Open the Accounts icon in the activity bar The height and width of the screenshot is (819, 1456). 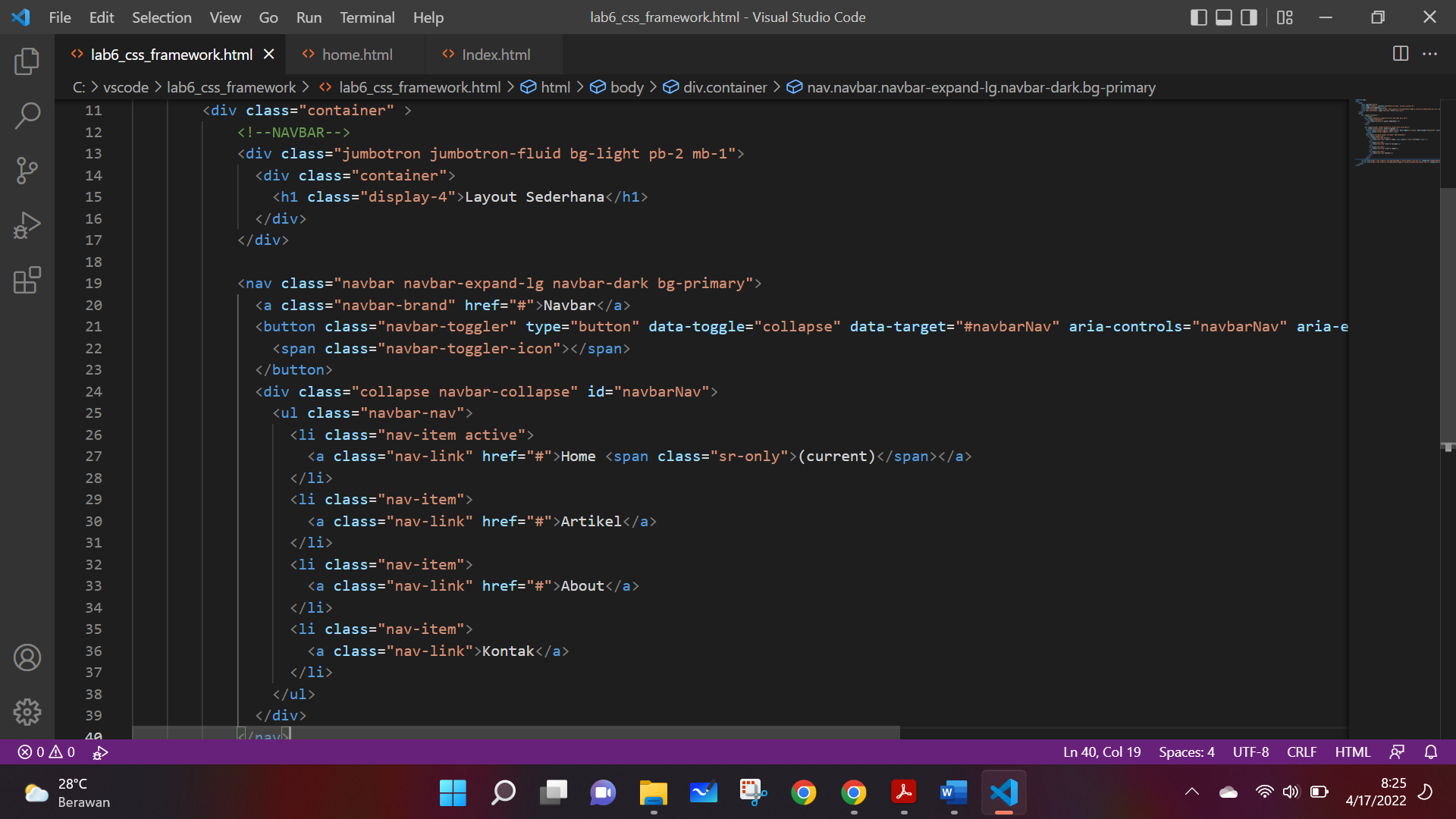pos(27,657)
